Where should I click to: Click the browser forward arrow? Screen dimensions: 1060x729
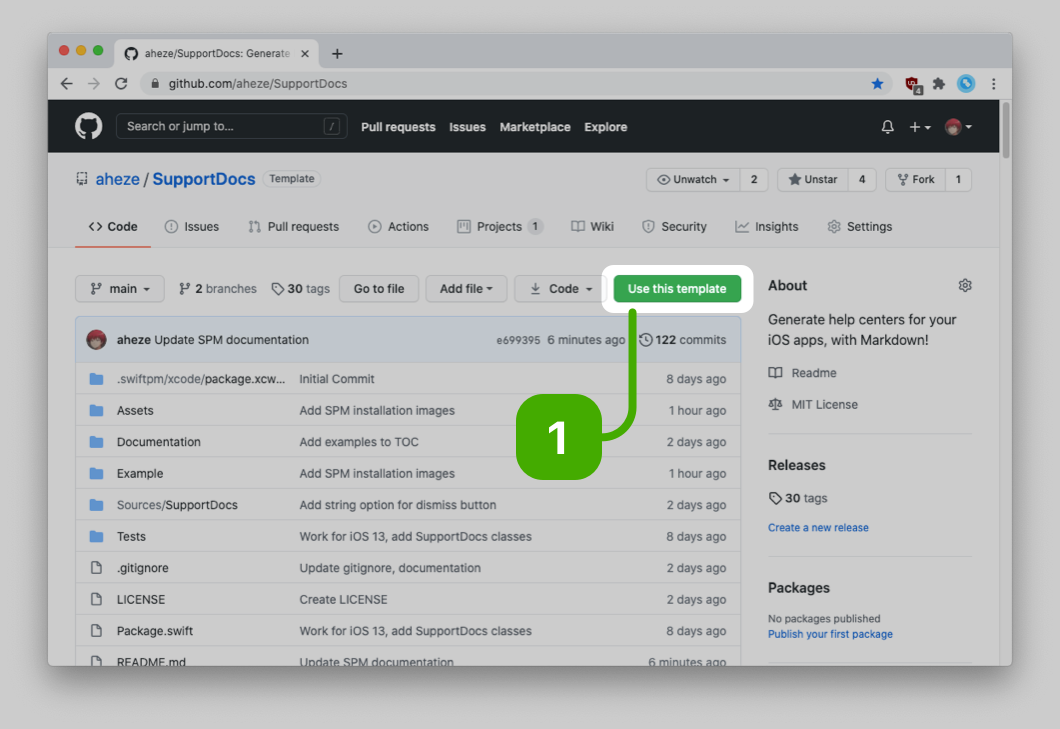93,83
